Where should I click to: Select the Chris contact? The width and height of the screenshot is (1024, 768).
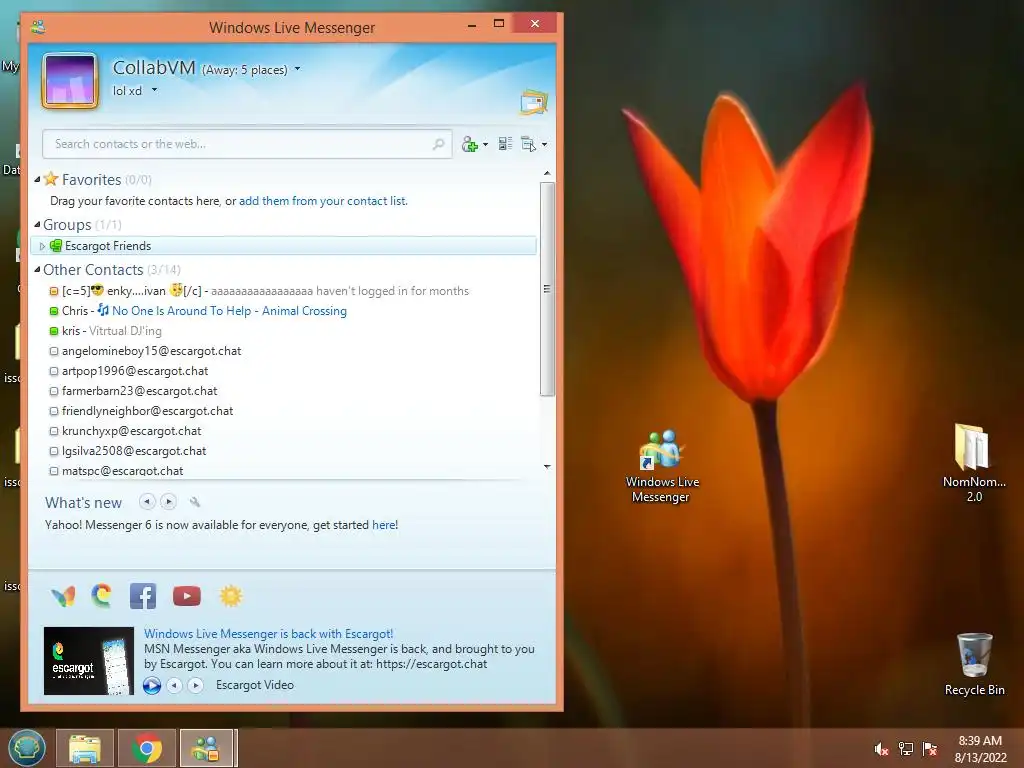(x=285, y=311)
